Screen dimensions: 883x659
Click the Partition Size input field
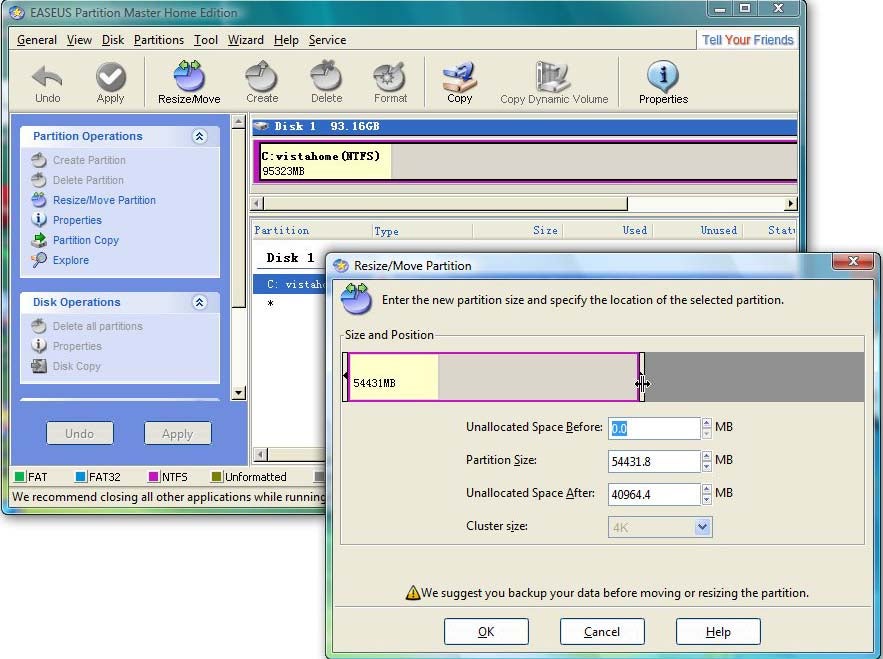654,461
